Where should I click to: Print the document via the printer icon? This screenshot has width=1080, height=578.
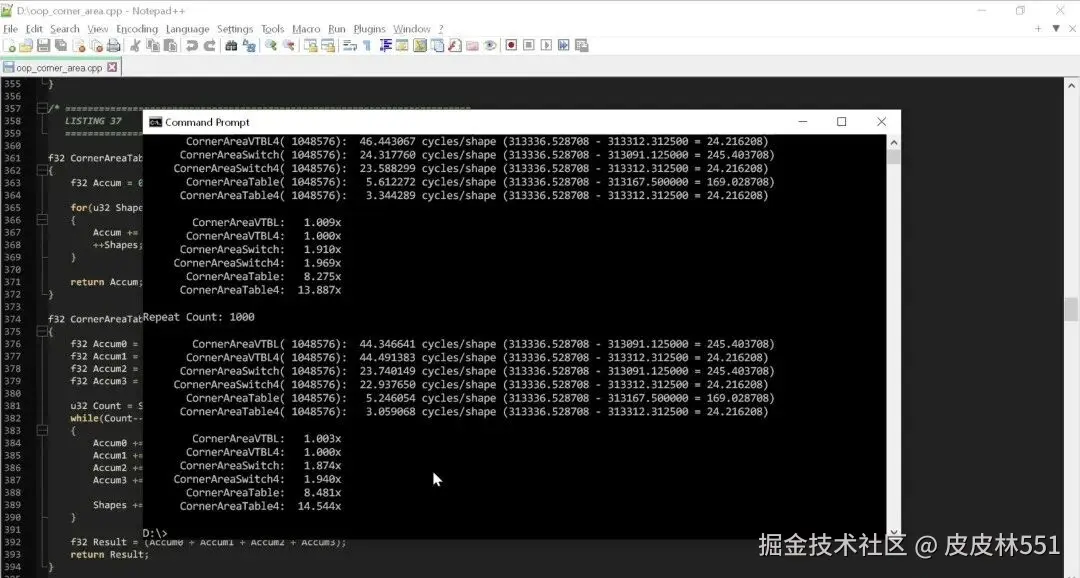tap(114, 45)
